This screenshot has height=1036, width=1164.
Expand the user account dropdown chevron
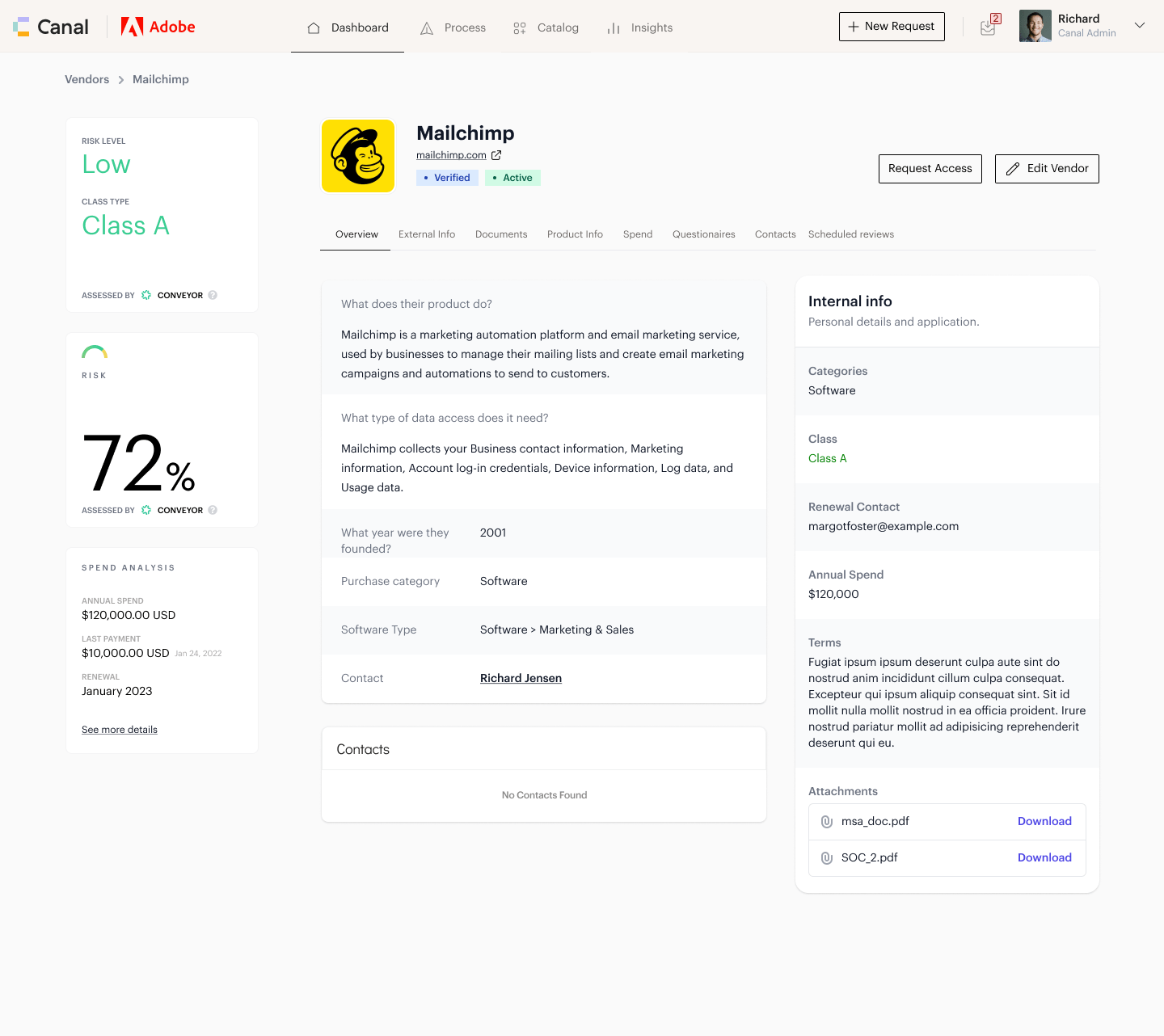click(1140, 26)
